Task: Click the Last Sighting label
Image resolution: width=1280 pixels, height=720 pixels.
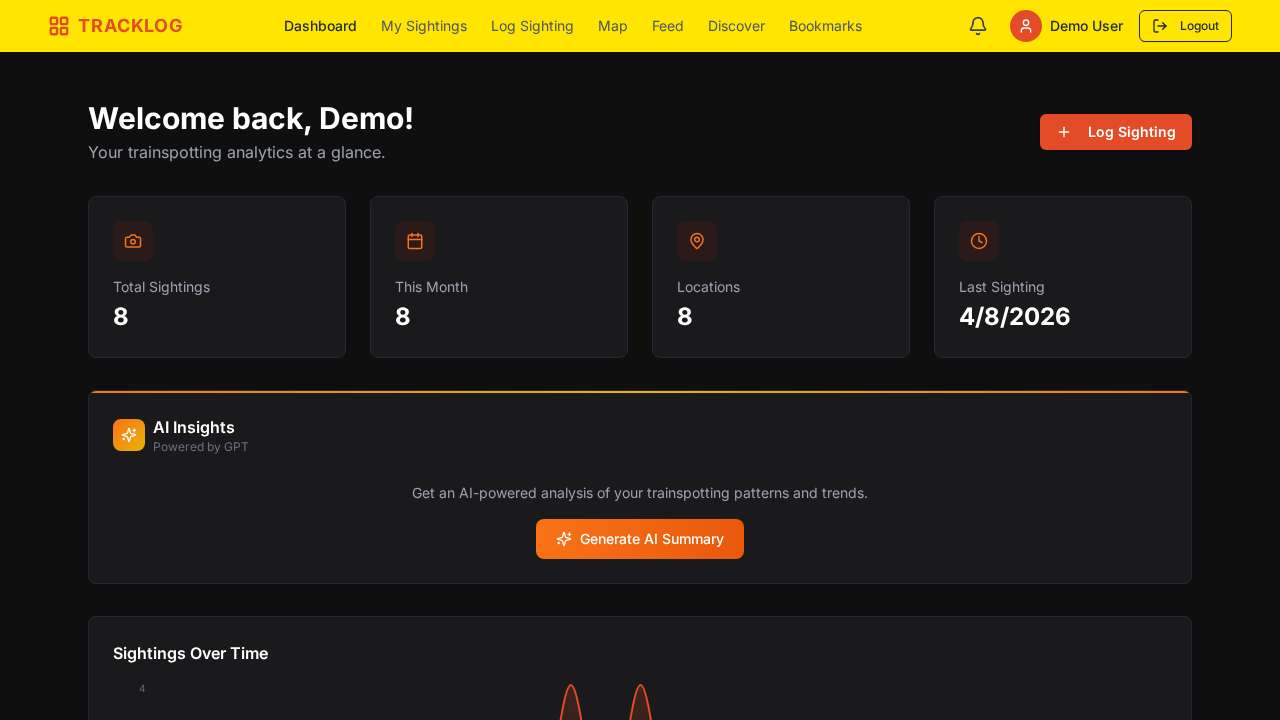Action: 1001,287
